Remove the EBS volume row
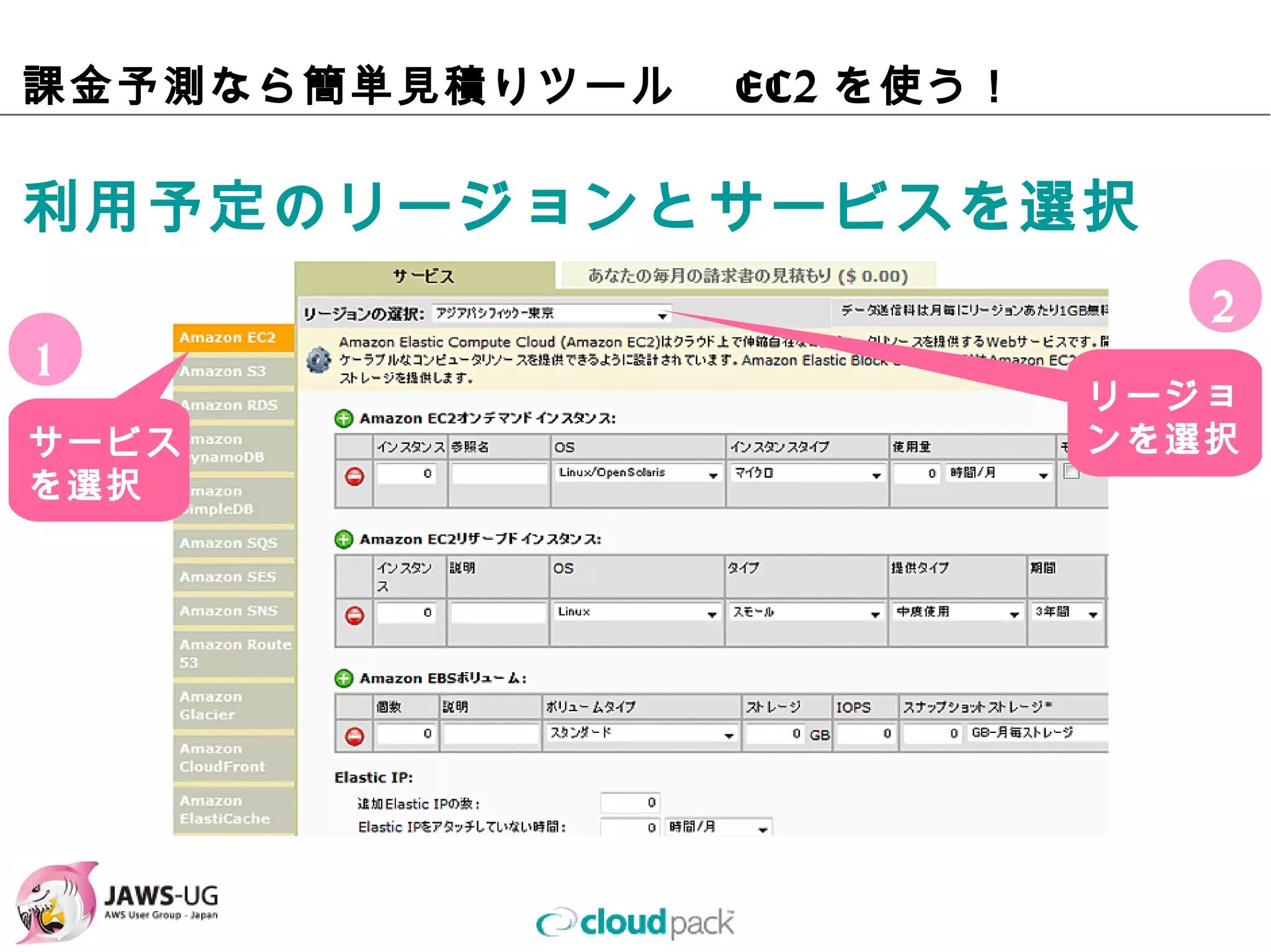 point(354,736)
